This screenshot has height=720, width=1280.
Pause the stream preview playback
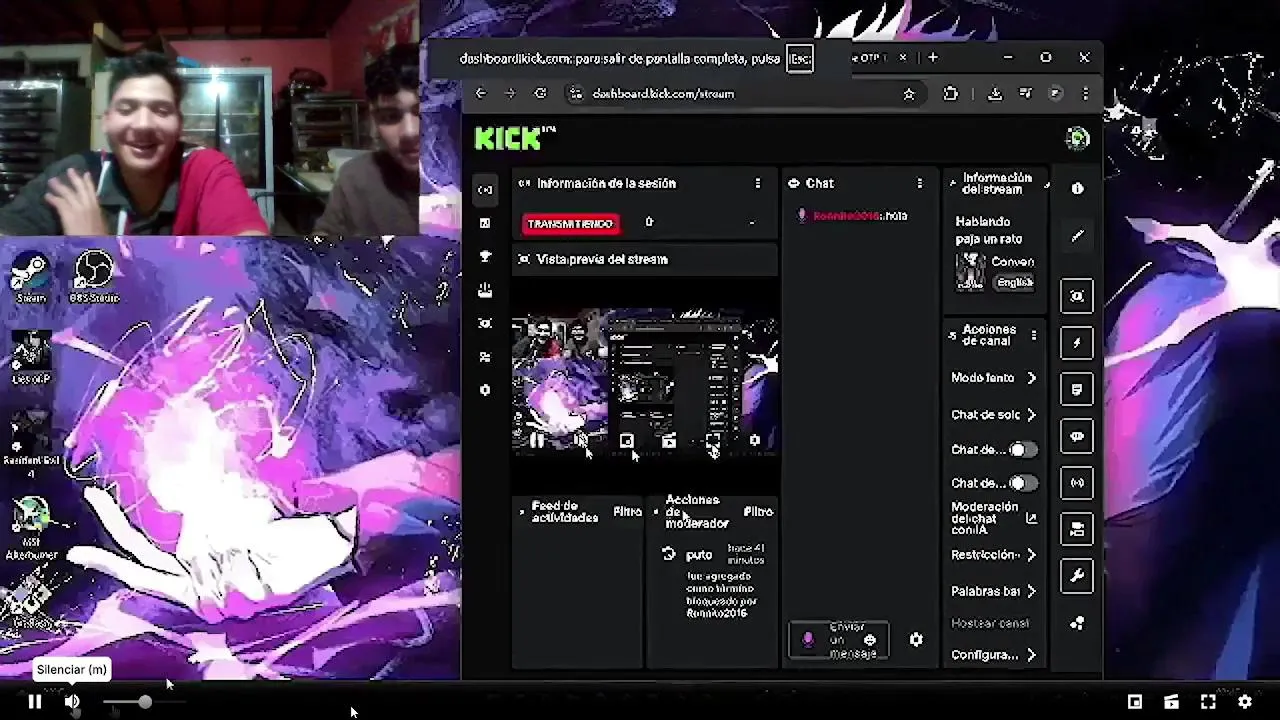coord(537,441)
